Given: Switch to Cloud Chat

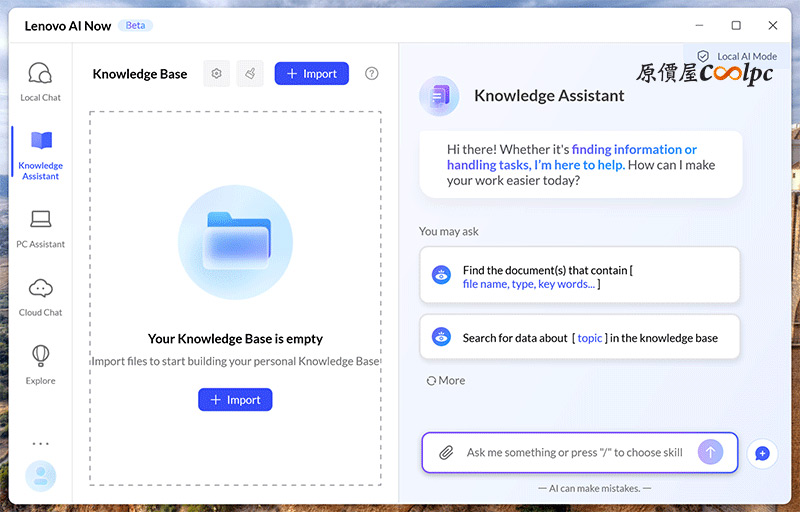Looking at the screenshot, I should [x=40, y=296].
